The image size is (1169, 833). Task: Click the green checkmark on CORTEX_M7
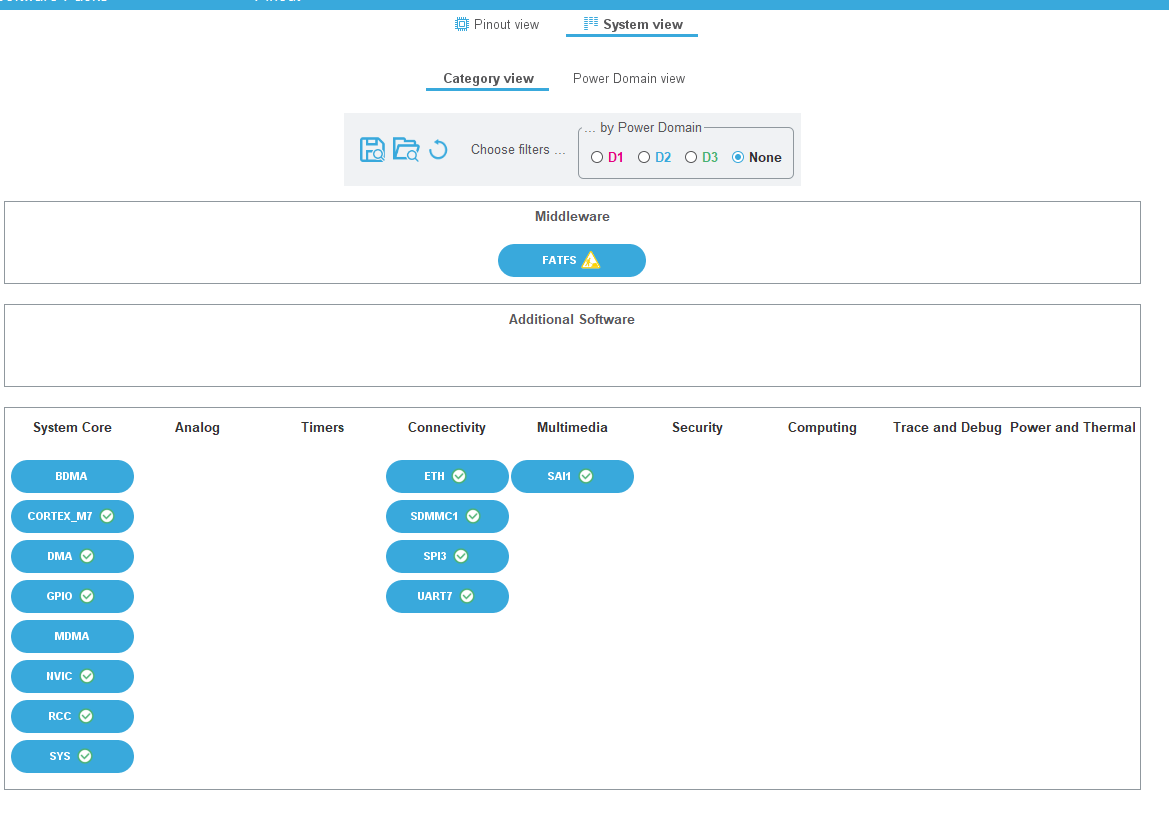107,516
